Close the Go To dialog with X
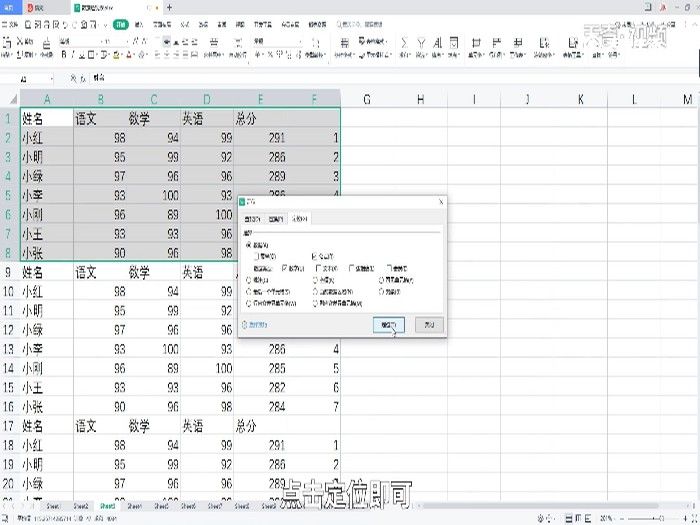This screenshot has height=525, width=700. point(441,202)
